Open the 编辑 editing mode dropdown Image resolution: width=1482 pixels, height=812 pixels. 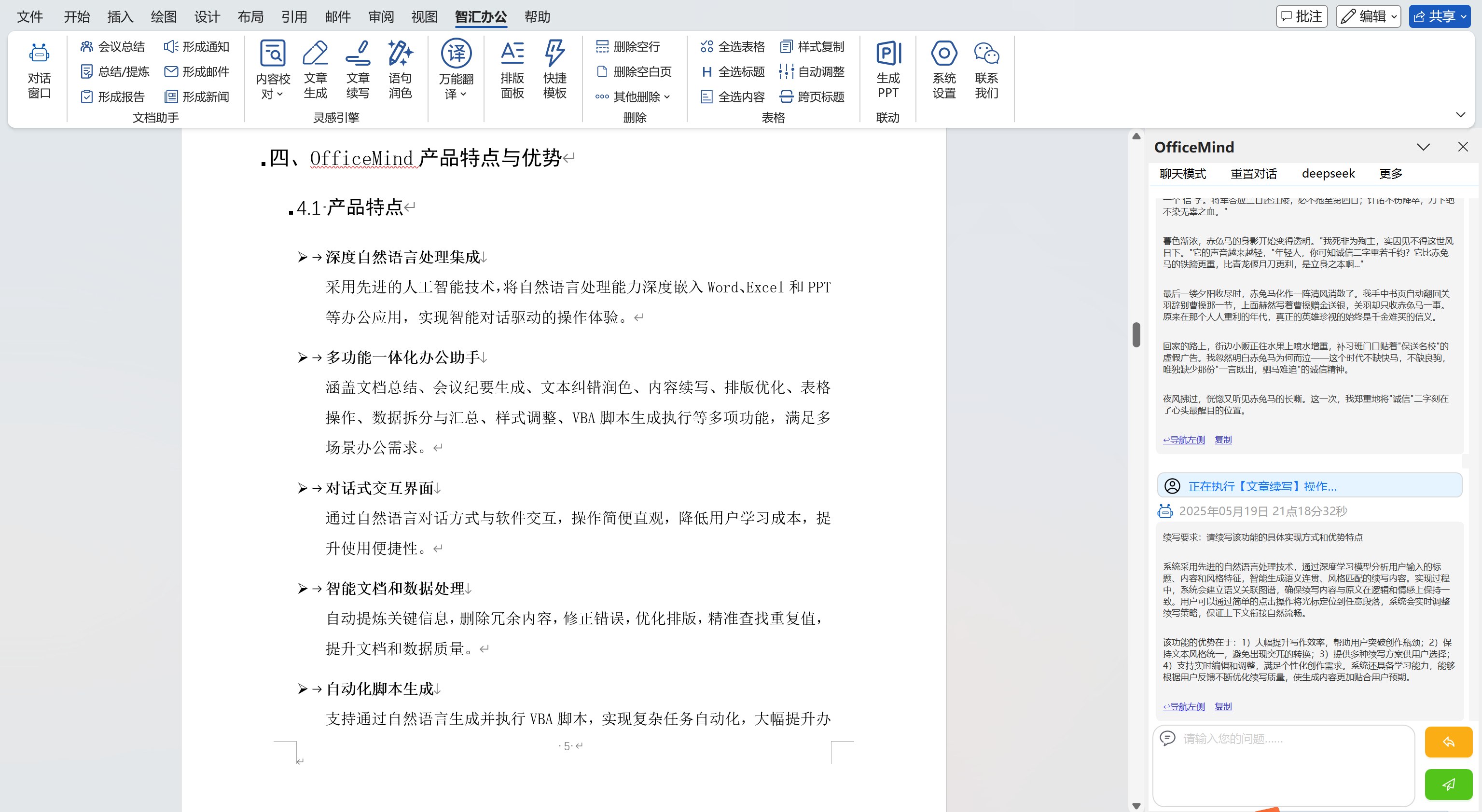[x=1368, y=16]
